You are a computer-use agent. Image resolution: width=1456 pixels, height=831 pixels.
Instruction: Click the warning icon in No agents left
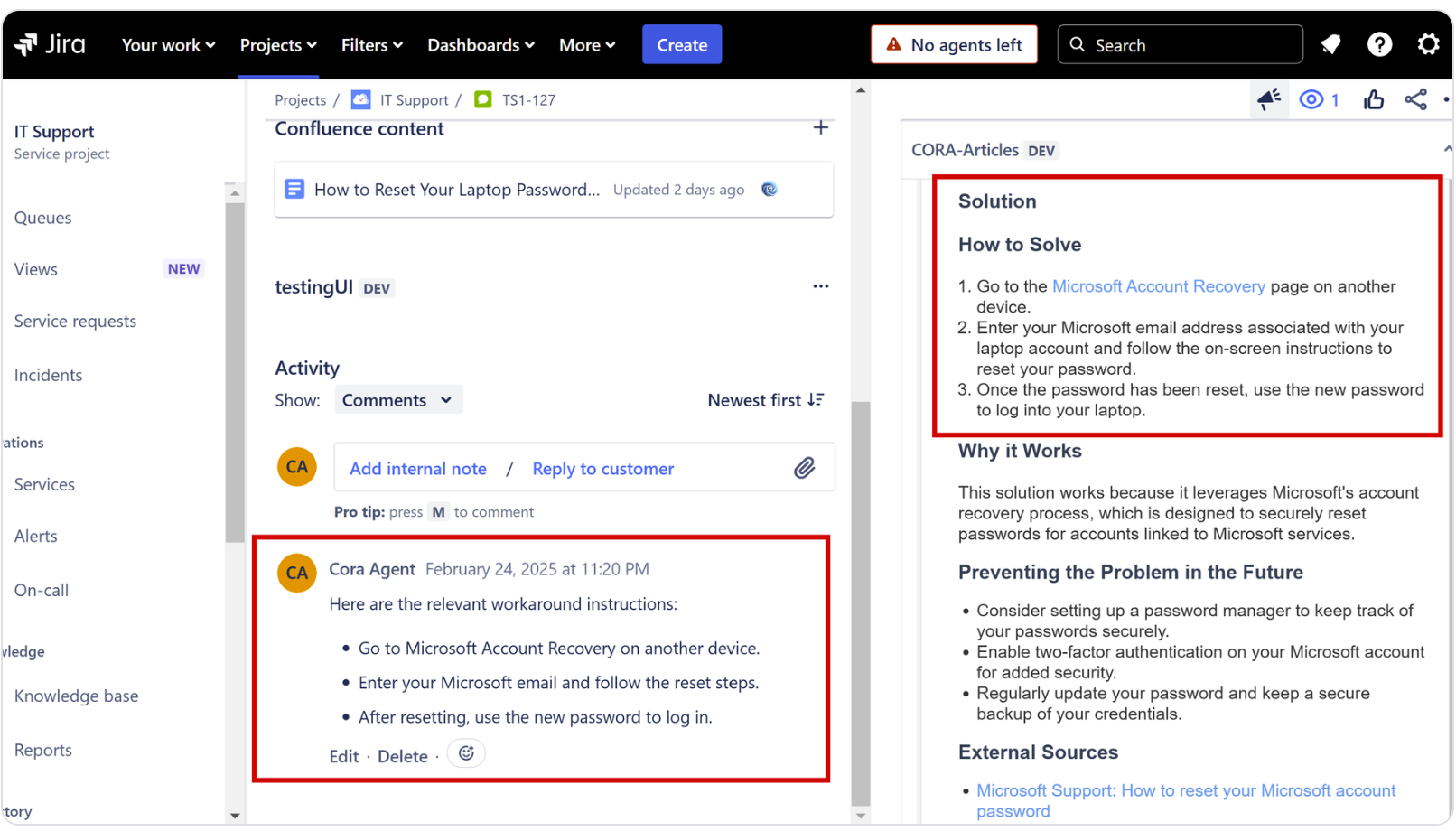pos(893,44)
